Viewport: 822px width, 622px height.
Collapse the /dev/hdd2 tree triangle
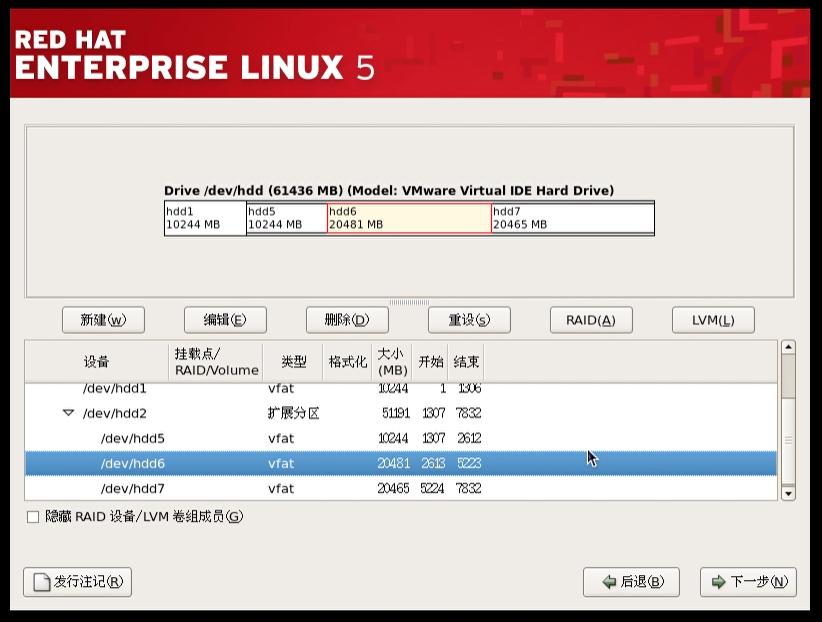68,413
